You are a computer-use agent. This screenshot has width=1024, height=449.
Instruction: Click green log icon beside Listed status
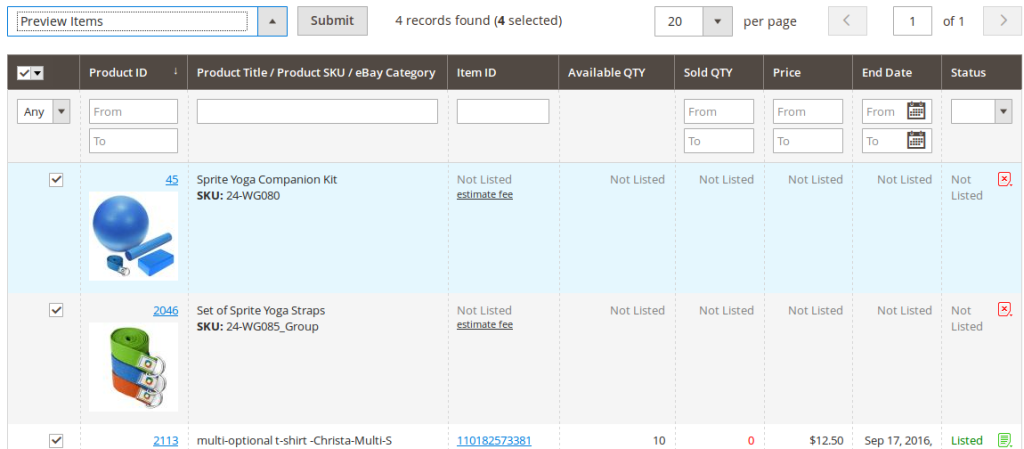tap(1004, 440)
